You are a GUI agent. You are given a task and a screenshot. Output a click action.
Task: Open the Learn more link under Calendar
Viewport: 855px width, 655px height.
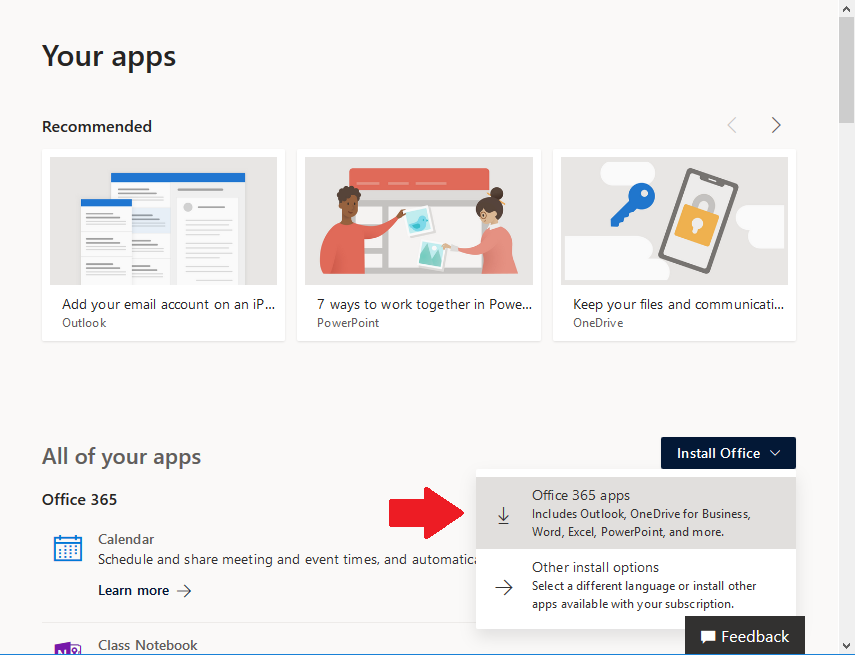tap(133, 591)
